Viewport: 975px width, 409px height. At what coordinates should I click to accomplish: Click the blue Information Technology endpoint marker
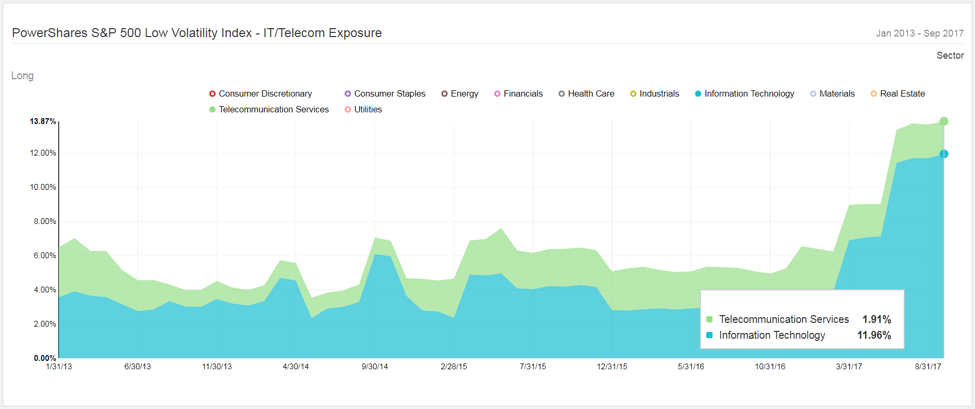pyautogui.click(x=943, y=154)
